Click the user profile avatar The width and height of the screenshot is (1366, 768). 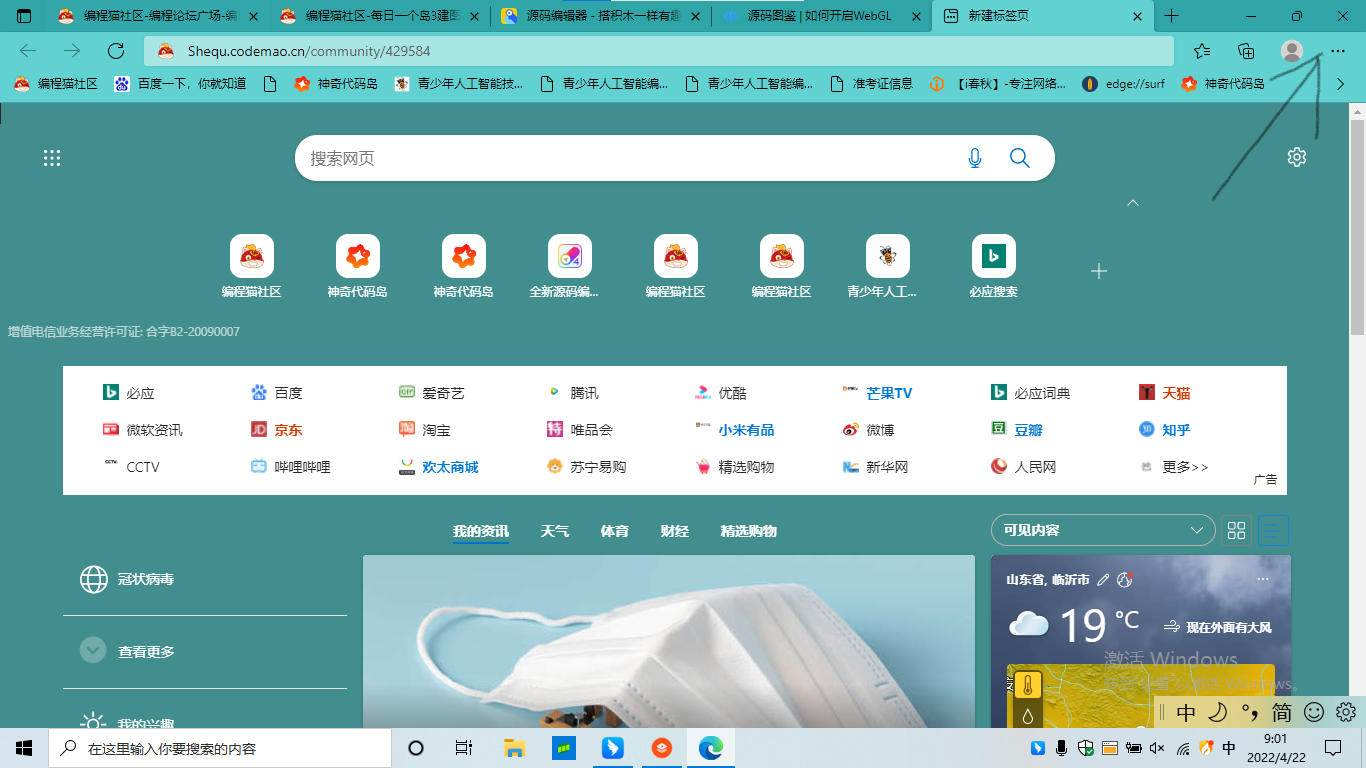1292,51
